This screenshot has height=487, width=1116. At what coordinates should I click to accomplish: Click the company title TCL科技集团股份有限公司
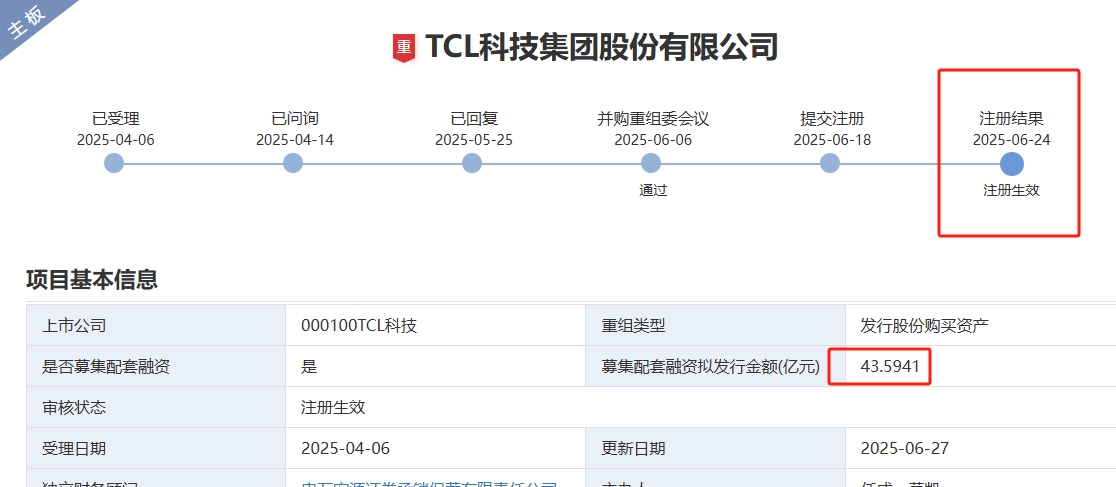[x=601, y=48]
